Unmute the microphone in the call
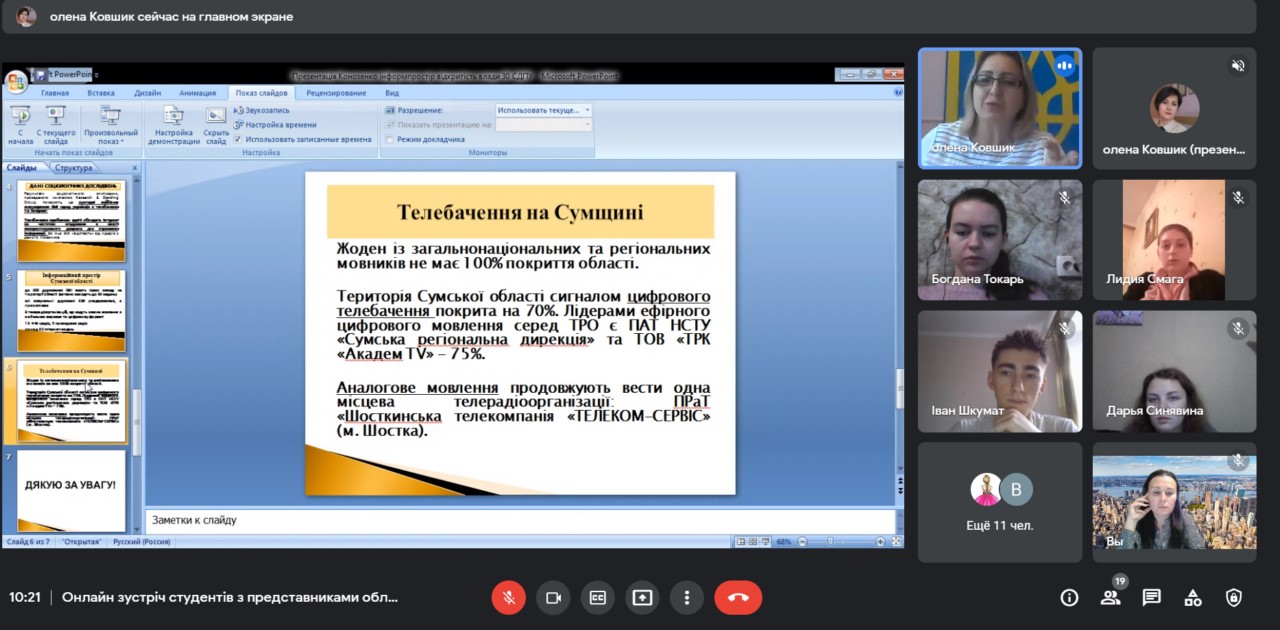 tap(508, 597)
